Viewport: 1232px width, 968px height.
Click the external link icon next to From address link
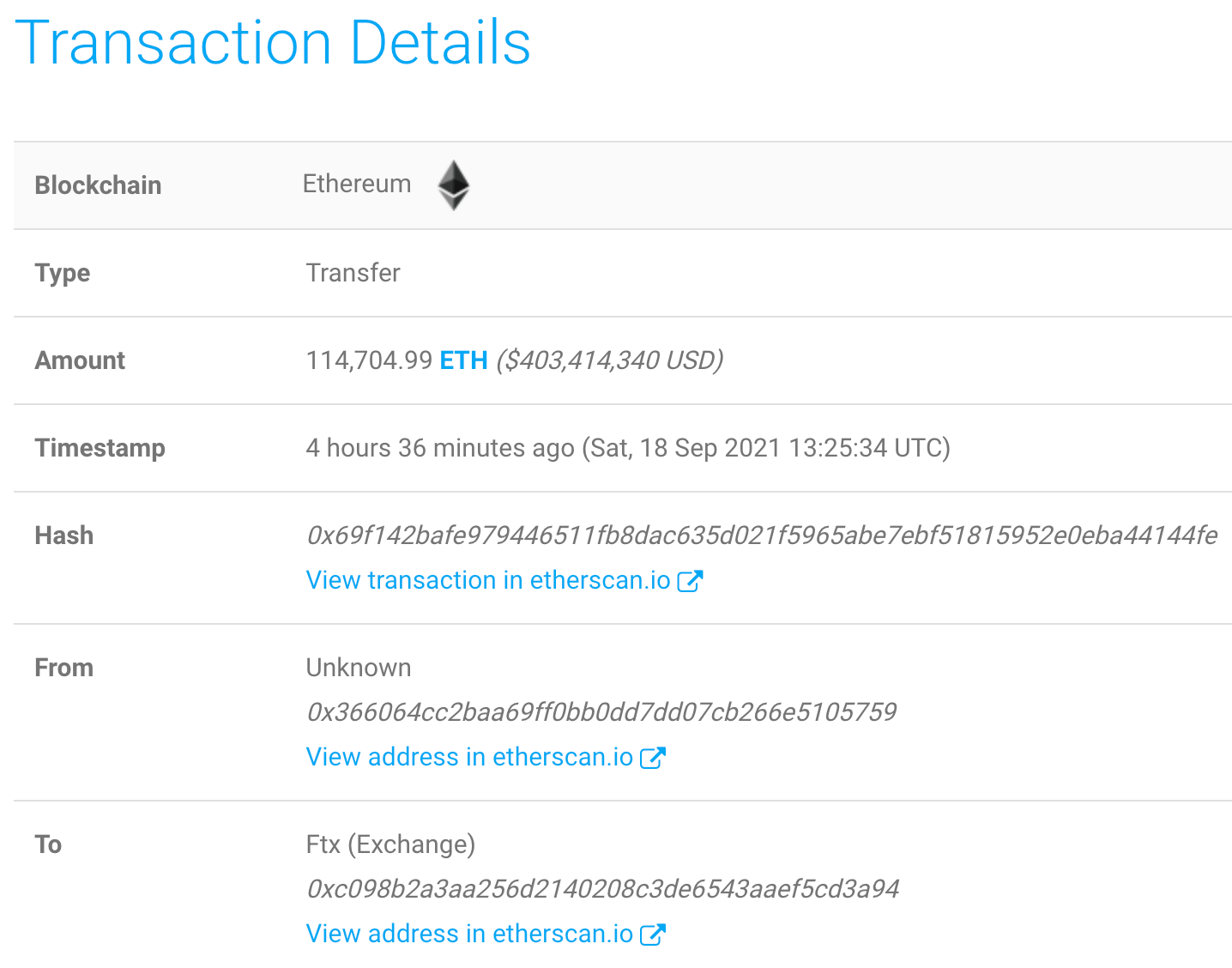coord(655,757)
